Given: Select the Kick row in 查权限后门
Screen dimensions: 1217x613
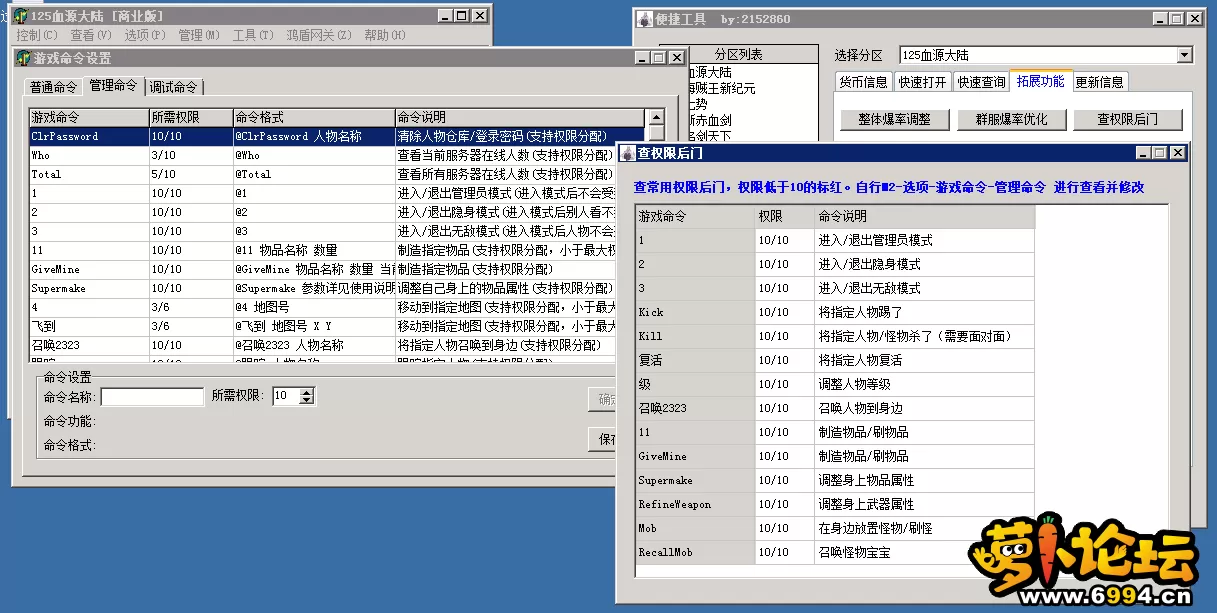Looking at the screenshot, I should (835, 312).
